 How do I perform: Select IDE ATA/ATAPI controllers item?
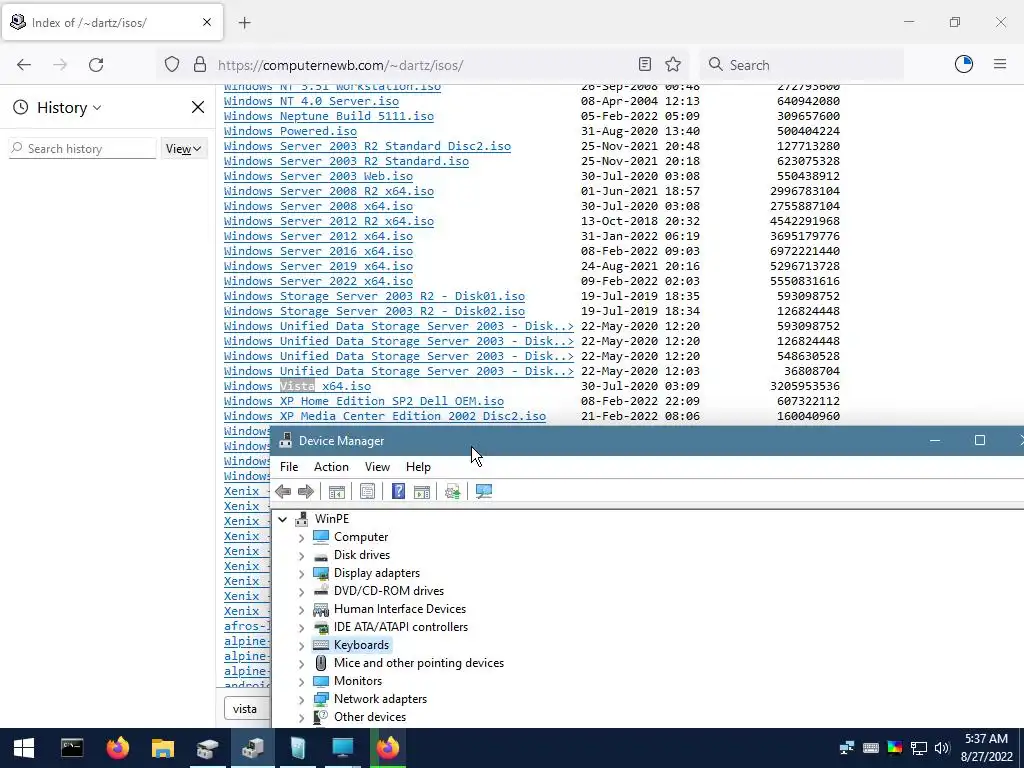(400, 627)
